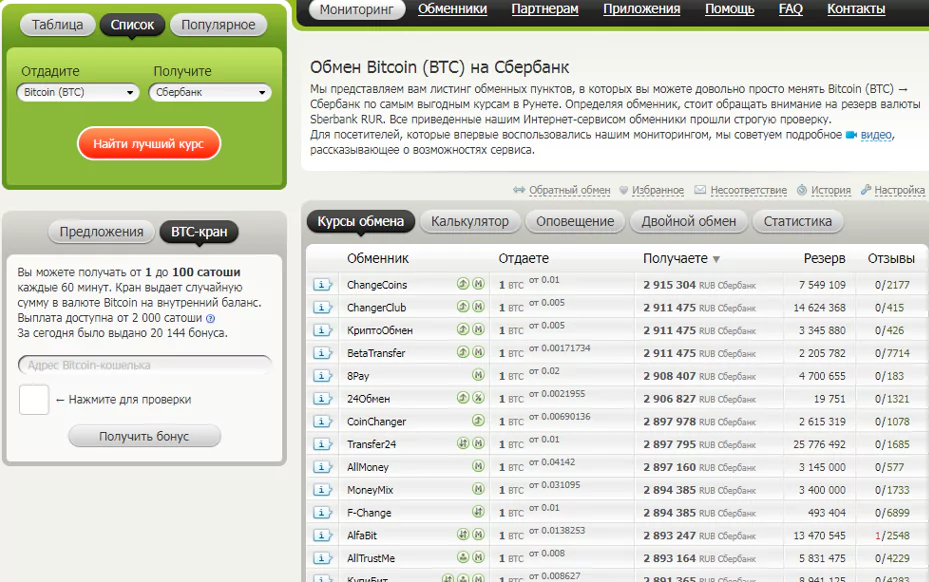
Task: Click up-arrow badge in ChangerClub row
Action: click(x=463, y=306)
